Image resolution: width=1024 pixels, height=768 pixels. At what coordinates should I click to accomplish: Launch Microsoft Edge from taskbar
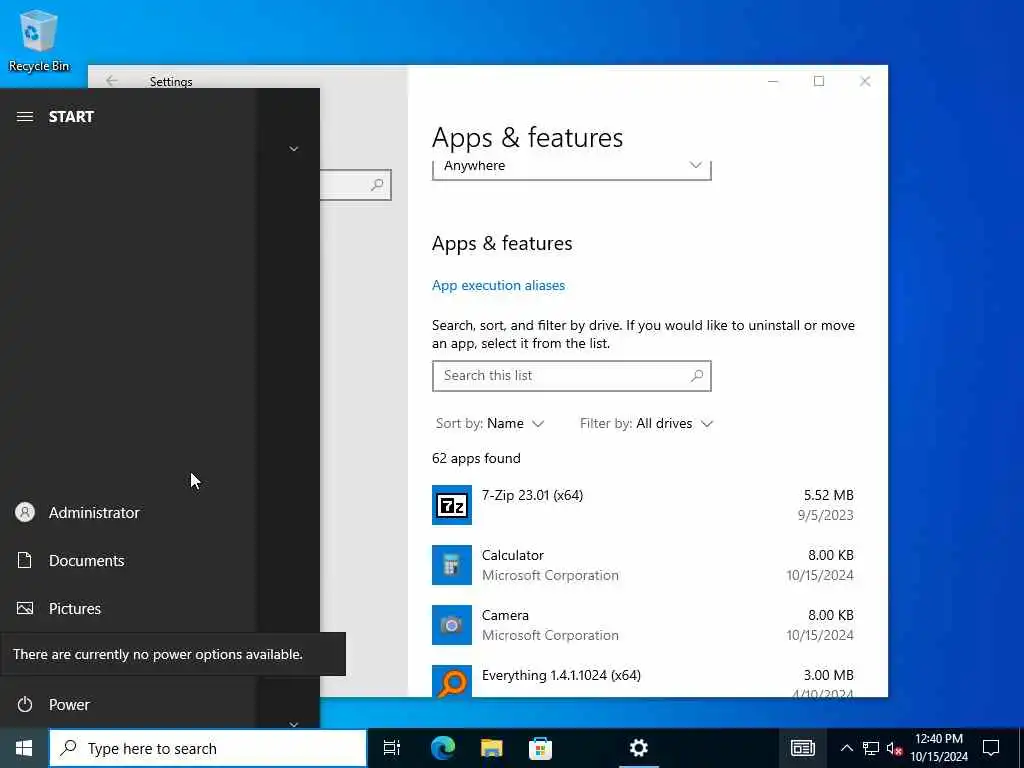click(443, 748)
